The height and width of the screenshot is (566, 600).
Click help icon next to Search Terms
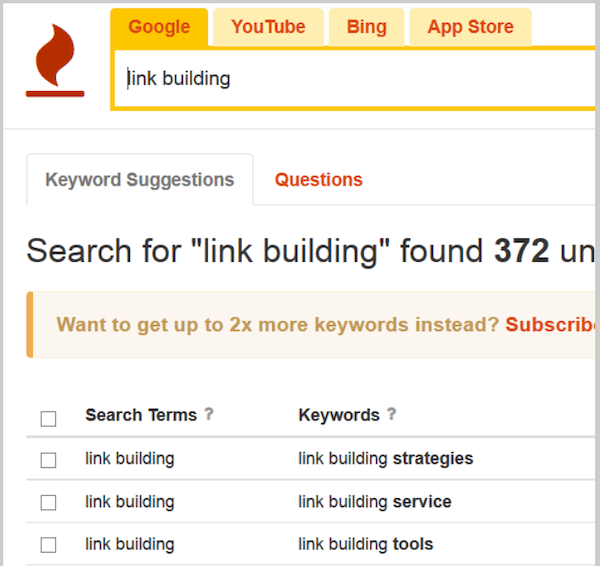tap(209, 415)
